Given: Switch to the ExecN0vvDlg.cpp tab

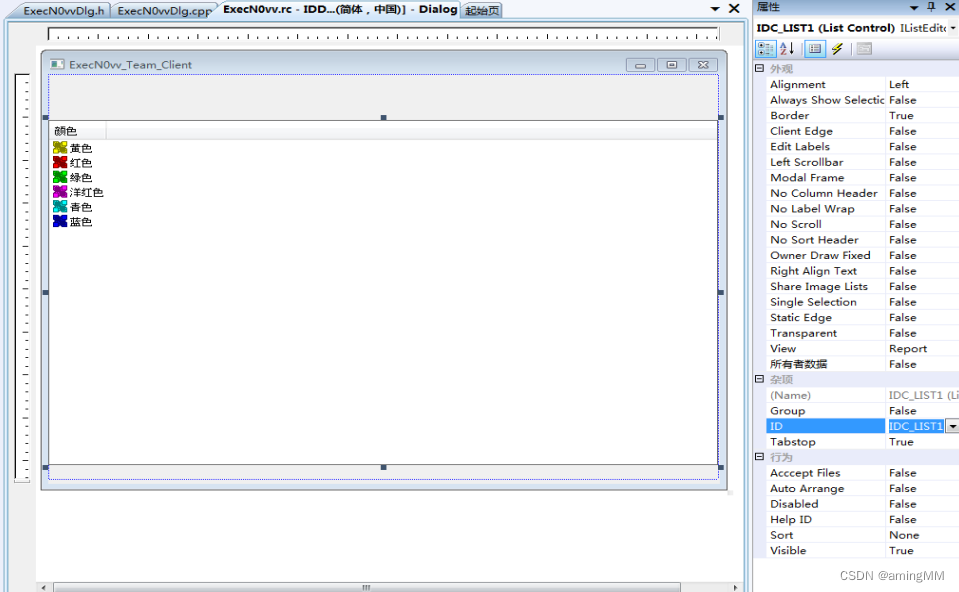Looking at the screenshot, I should (x=165, y=10).
